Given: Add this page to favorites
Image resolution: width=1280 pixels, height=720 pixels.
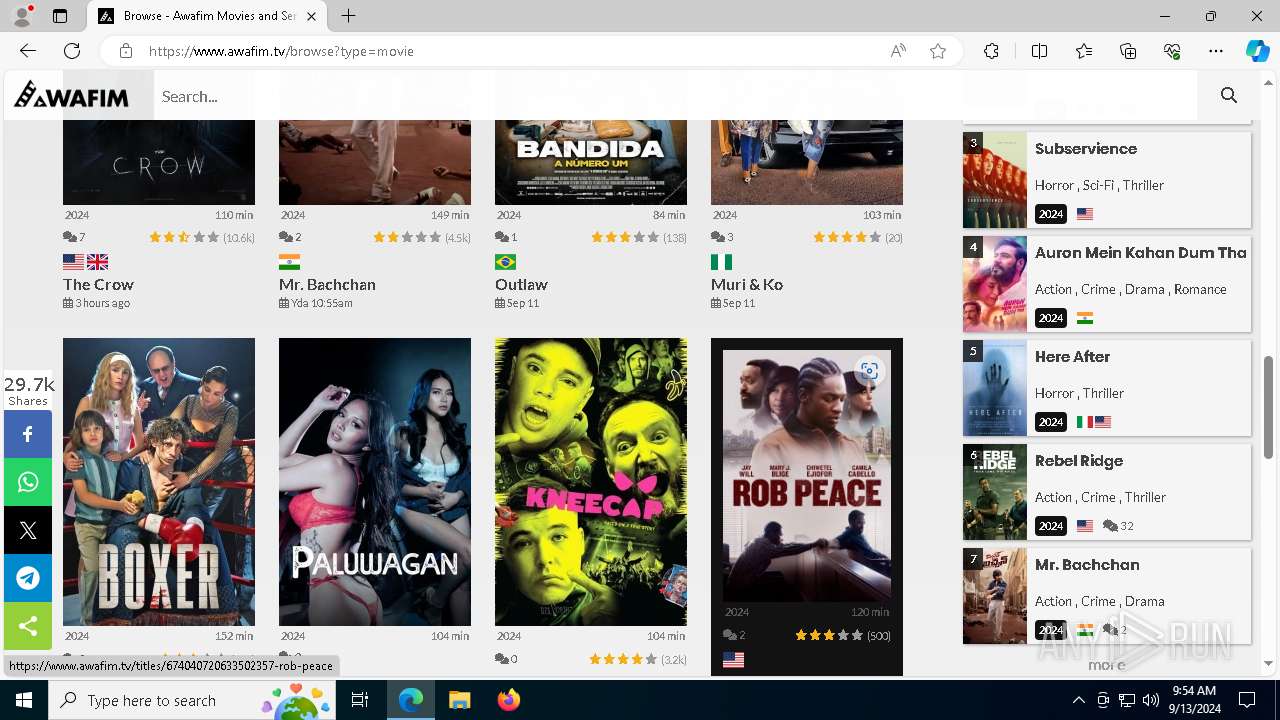Looking at the screenshot, I should (938, 51).
